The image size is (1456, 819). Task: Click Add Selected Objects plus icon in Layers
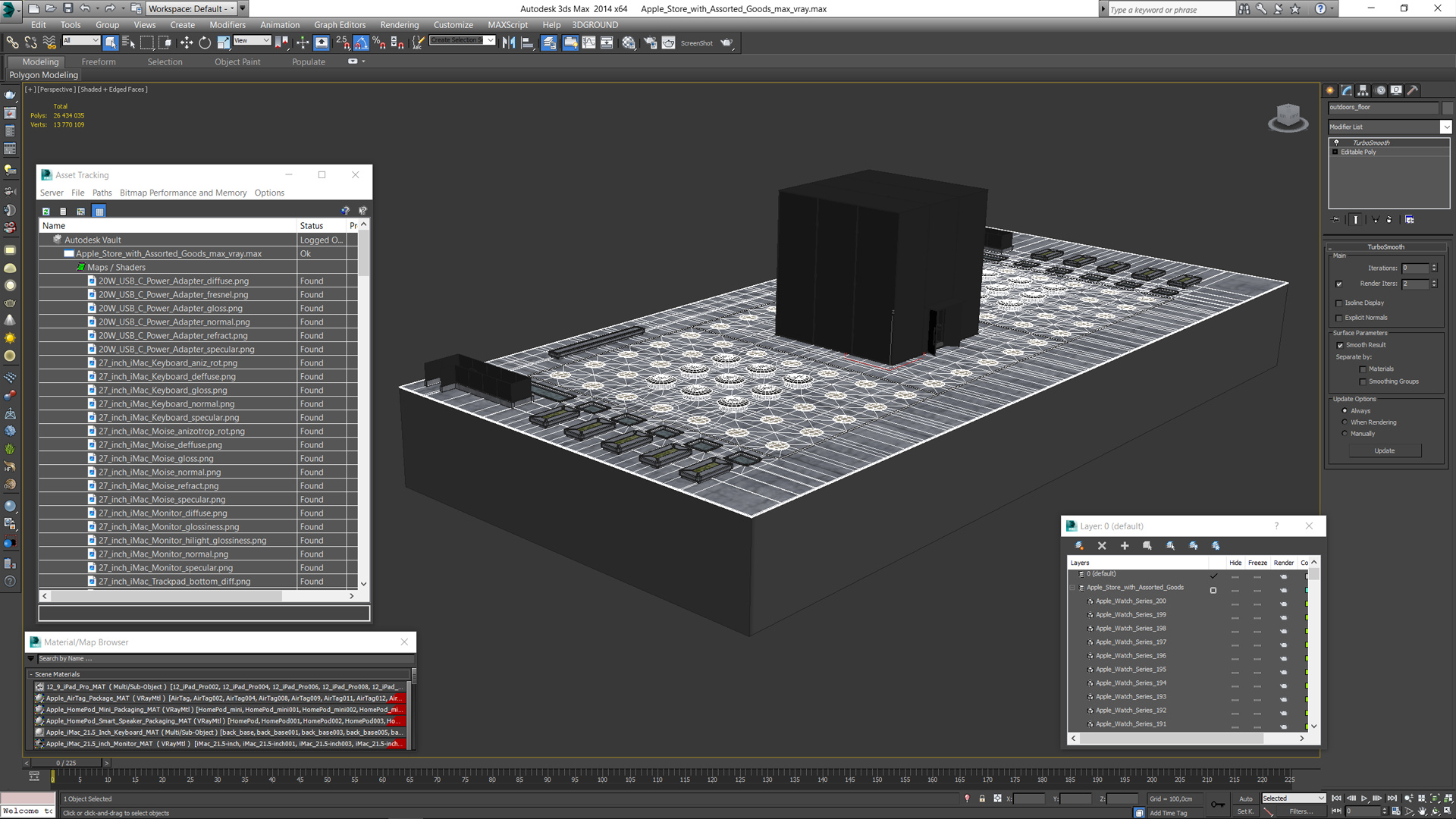(x=1125, y=546)
